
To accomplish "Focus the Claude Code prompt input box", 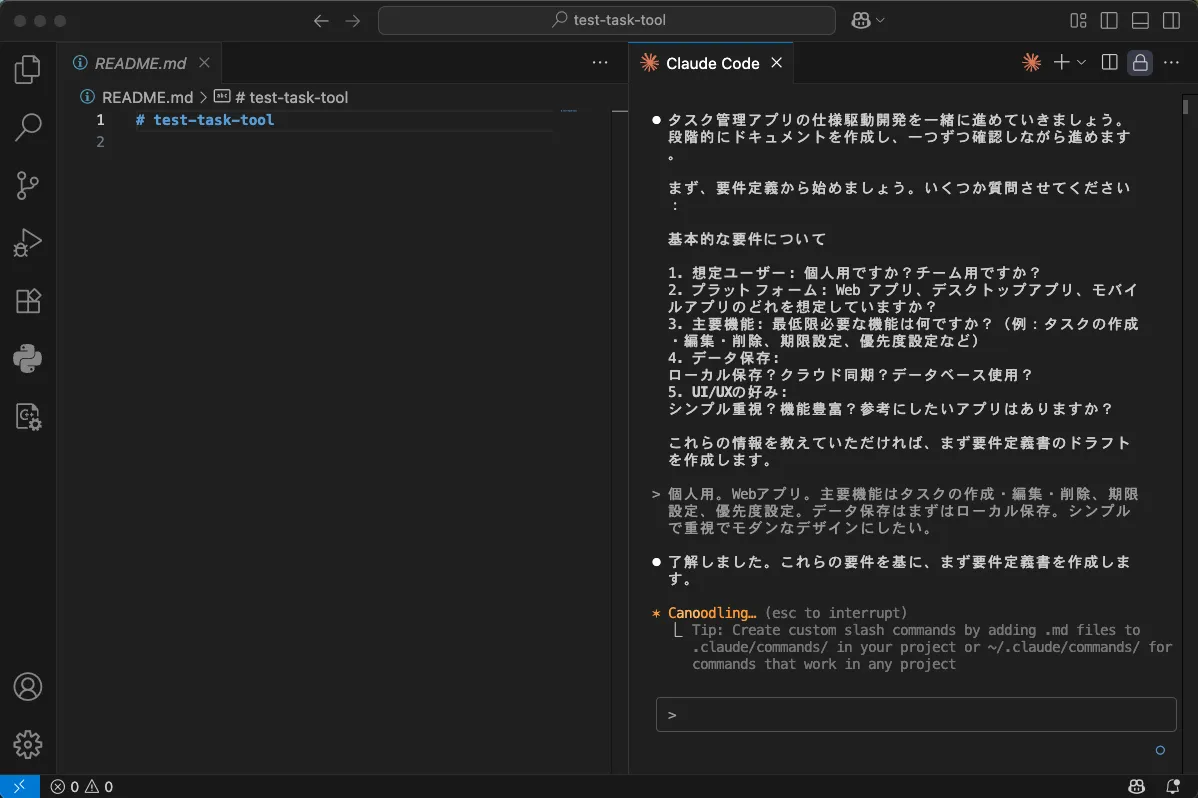I will [x=916, y=715].
